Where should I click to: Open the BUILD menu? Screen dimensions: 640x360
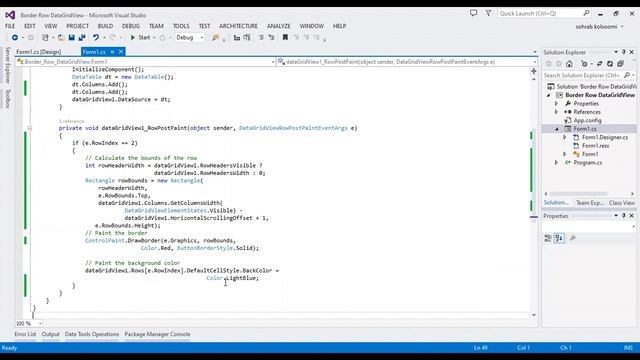point(105,26)
